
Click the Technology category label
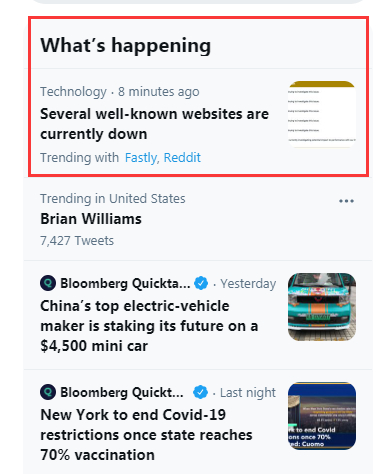pyautogui.click(x=73, y=92)
